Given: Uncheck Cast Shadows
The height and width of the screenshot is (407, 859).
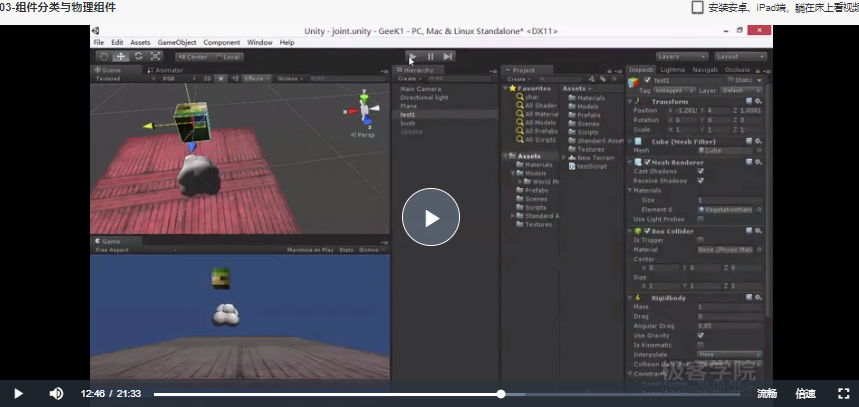Looking at the screenshot, I should (x=701, y=171).
